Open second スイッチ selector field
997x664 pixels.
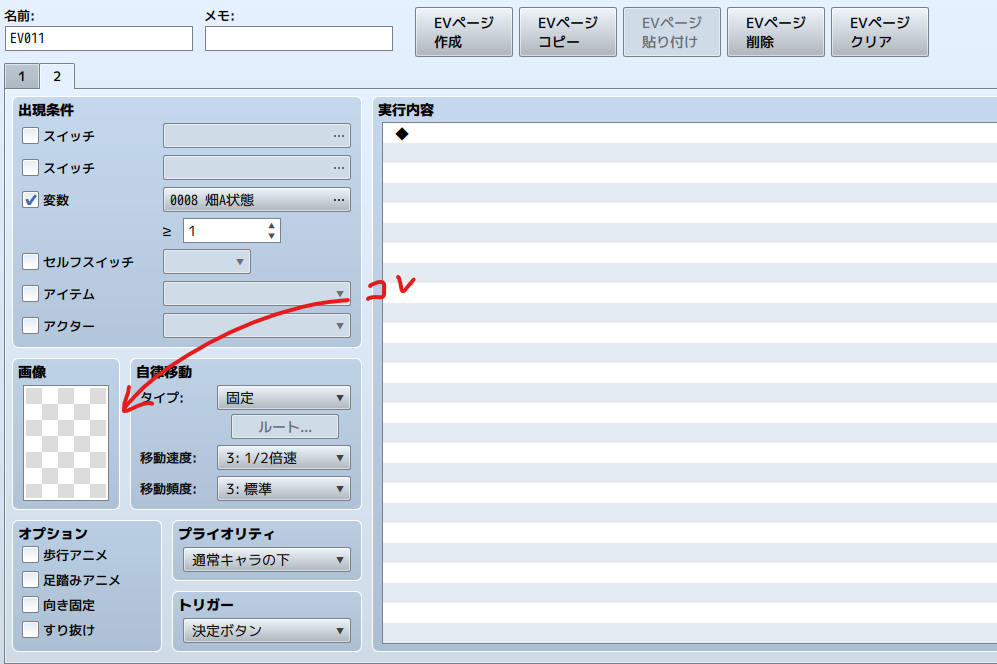257,168
